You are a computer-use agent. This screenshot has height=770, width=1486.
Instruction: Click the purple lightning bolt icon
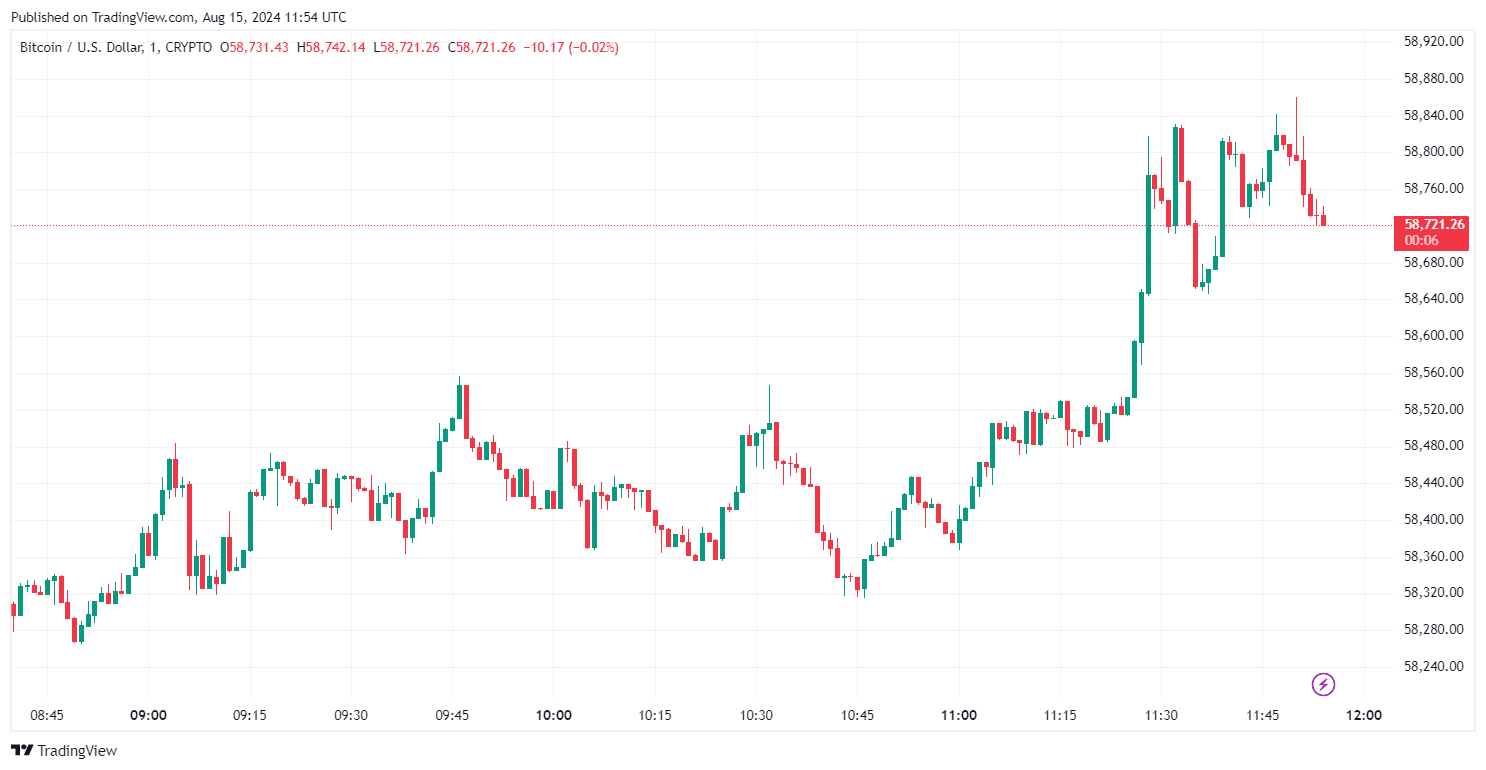[1323, 685]
